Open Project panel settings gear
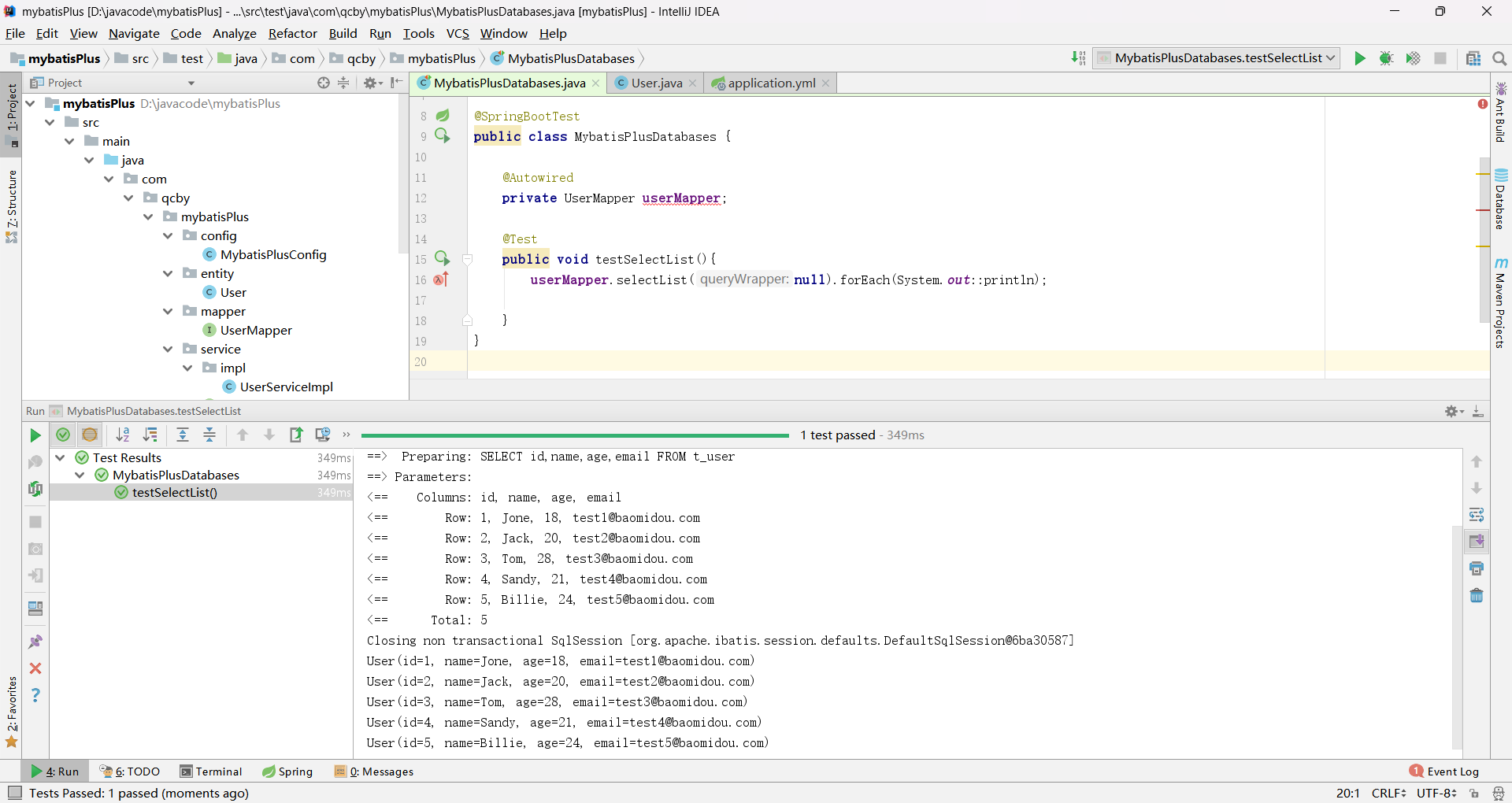This screenshot has height=803, width=1512. pos(372,83)
